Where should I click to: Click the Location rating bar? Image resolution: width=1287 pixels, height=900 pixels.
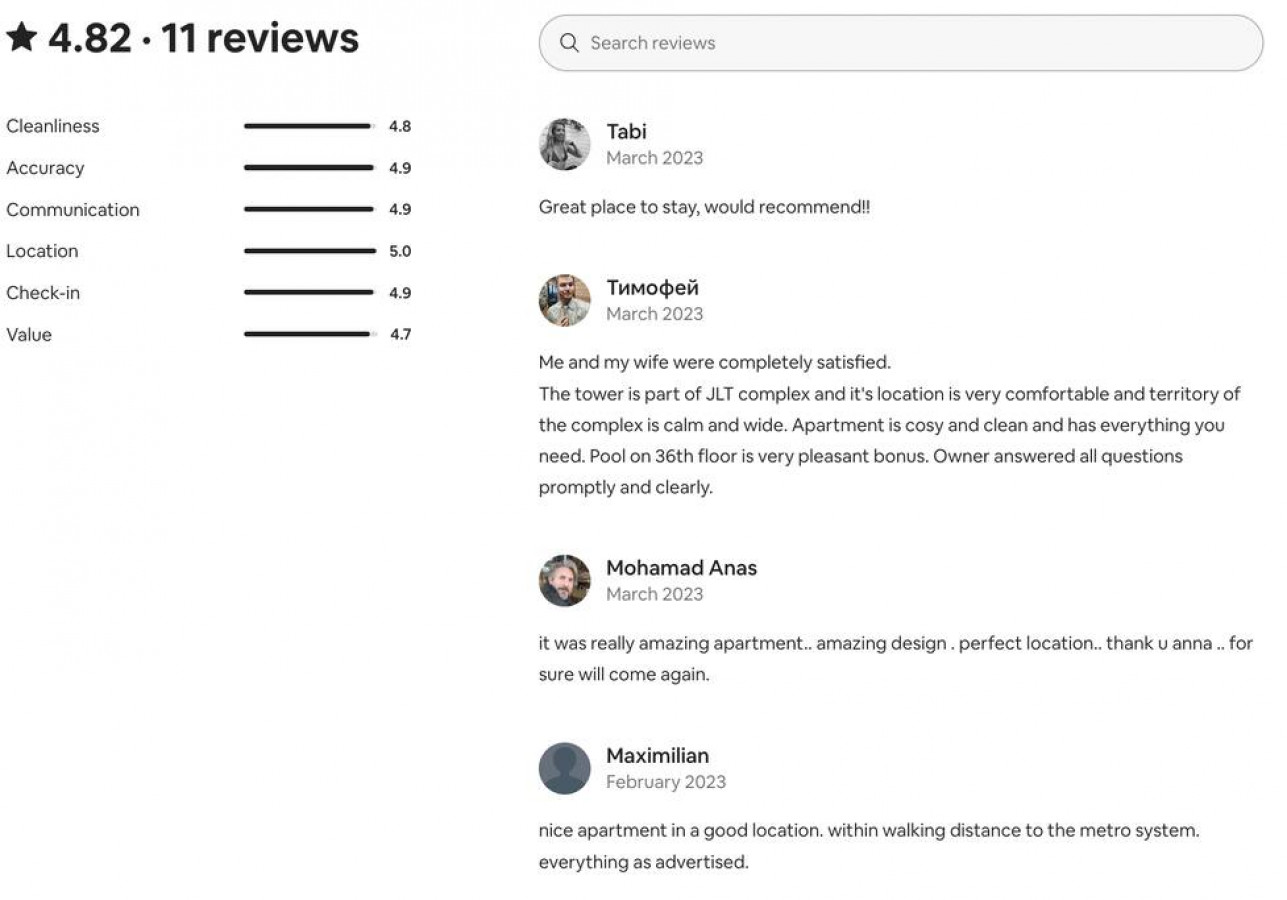click(310, 251)
